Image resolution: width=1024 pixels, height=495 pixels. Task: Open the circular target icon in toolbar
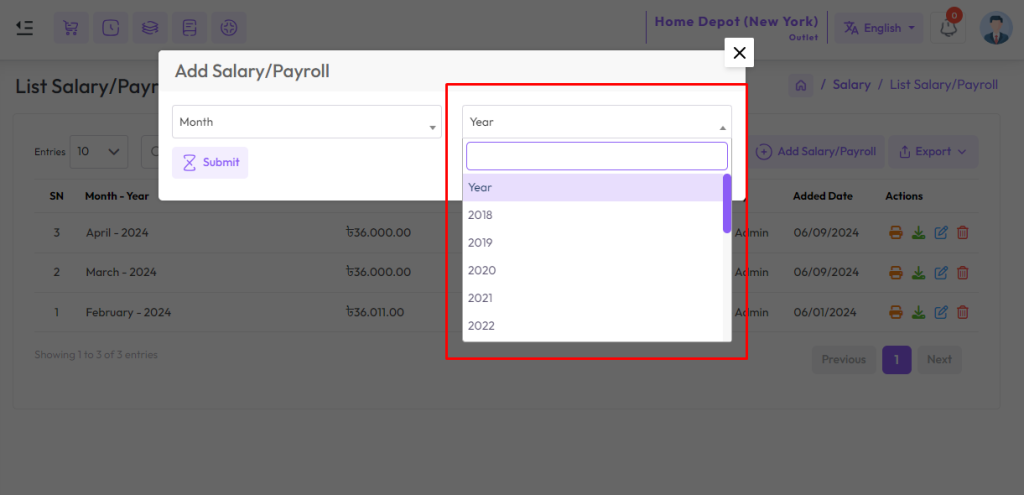[x=229, y=28]
